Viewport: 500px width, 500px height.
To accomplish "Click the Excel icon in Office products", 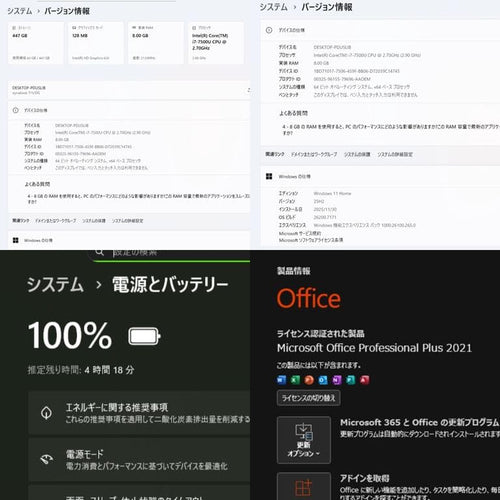I will (x=295, y=380).
